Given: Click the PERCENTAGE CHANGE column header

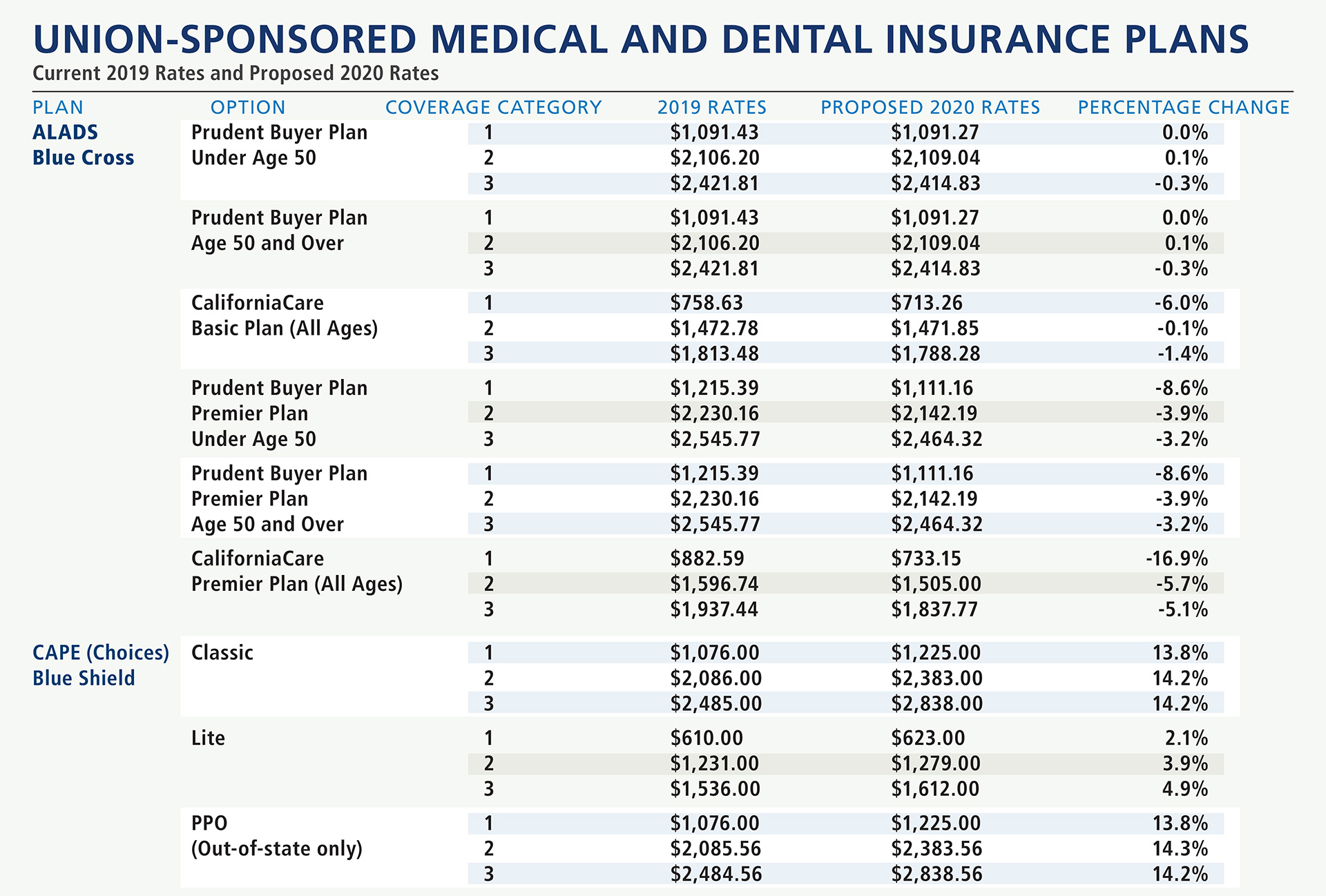Looking at the screenshot, I should (x=1184, y=108).
